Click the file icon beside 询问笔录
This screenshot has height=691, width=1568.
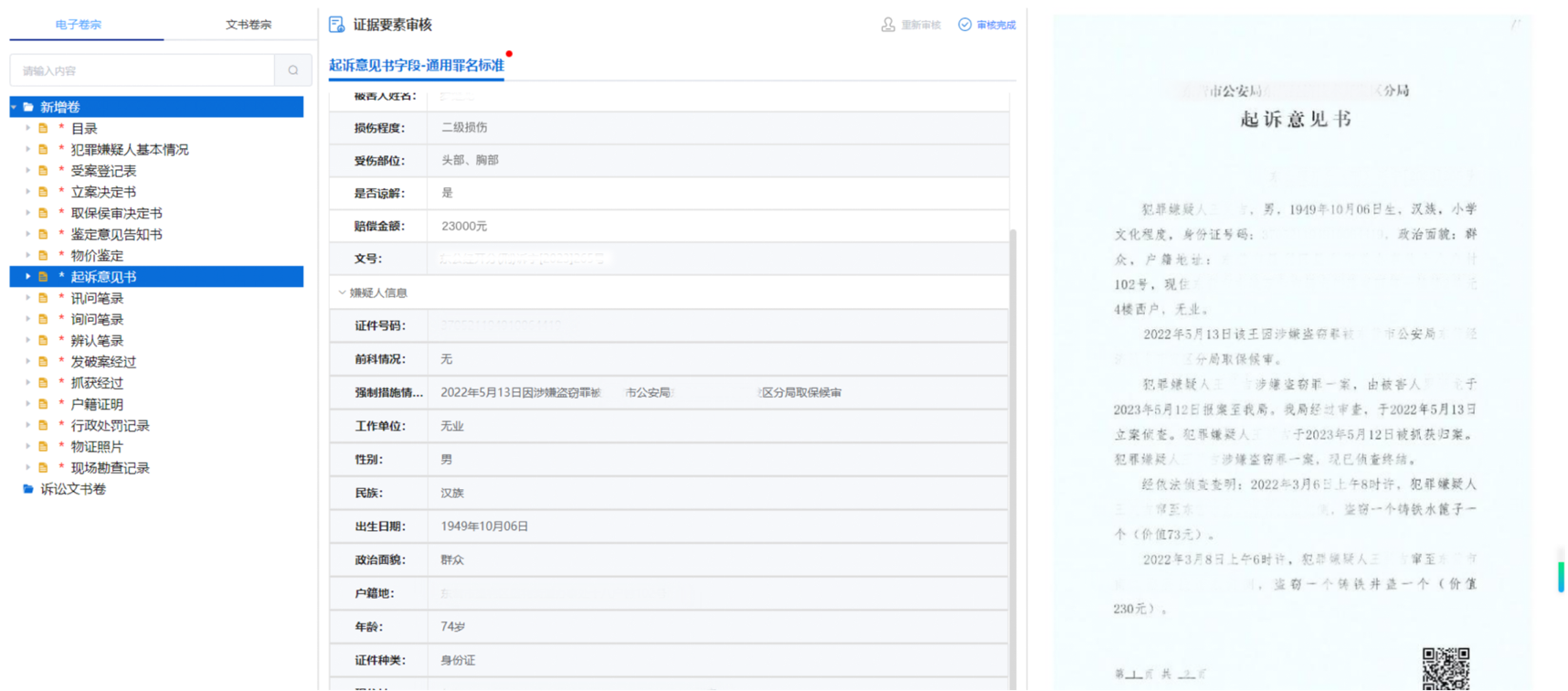point(43,319)
